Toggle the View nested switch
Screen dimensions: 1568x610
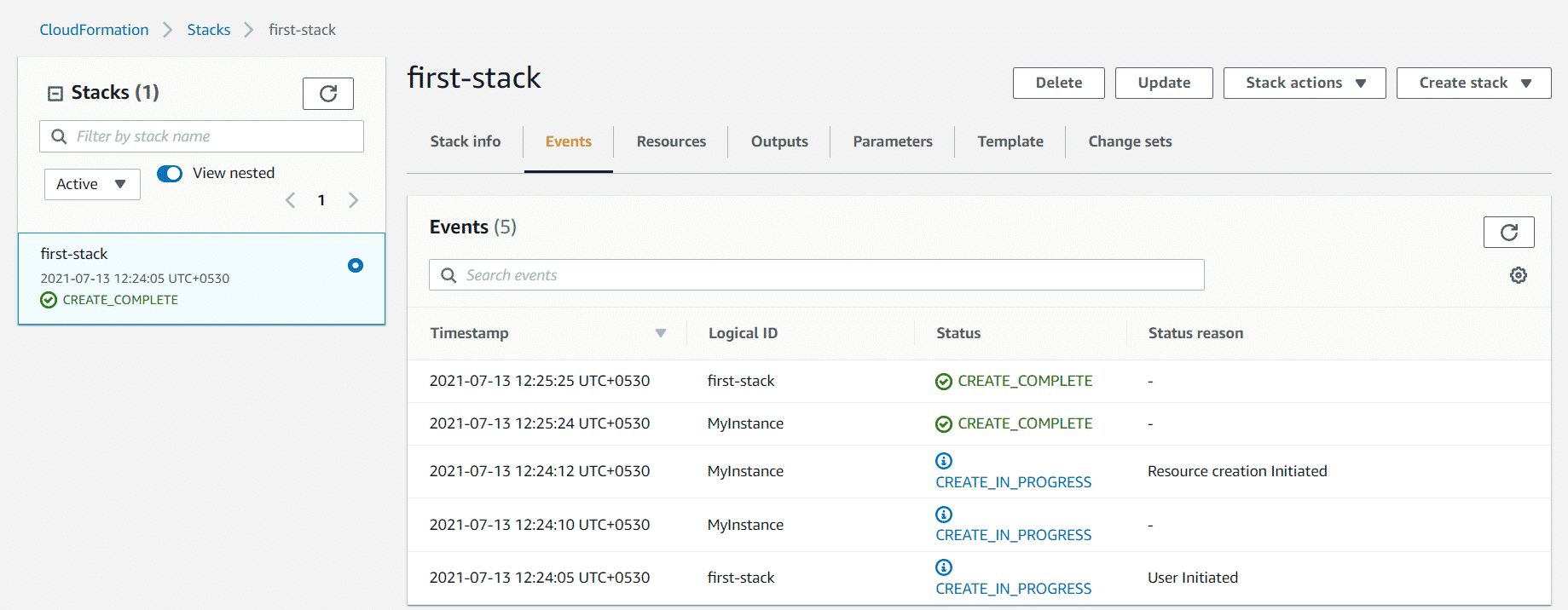point(170,174)
